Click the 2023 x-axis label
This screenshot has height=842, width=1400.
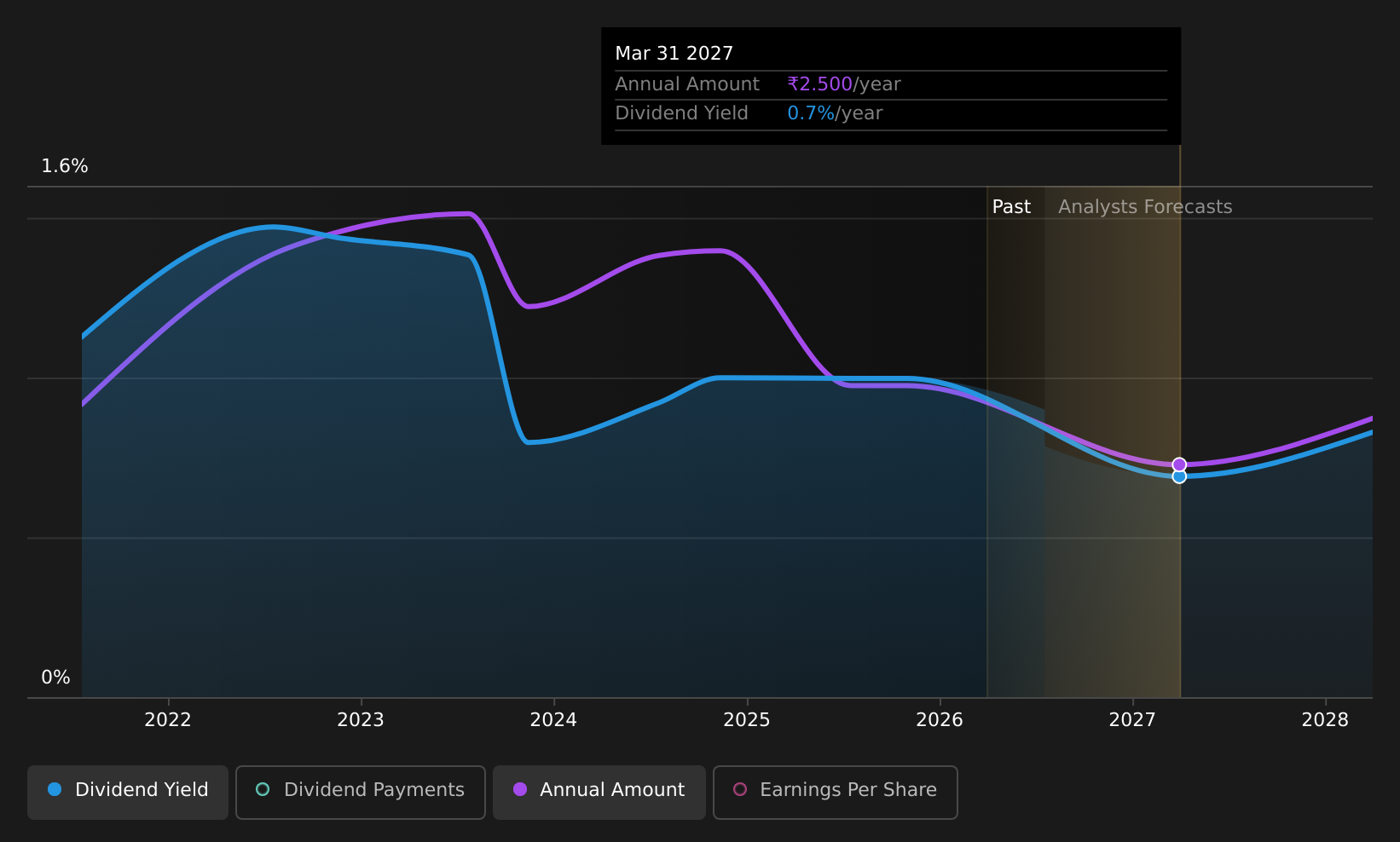coord(361,720)
